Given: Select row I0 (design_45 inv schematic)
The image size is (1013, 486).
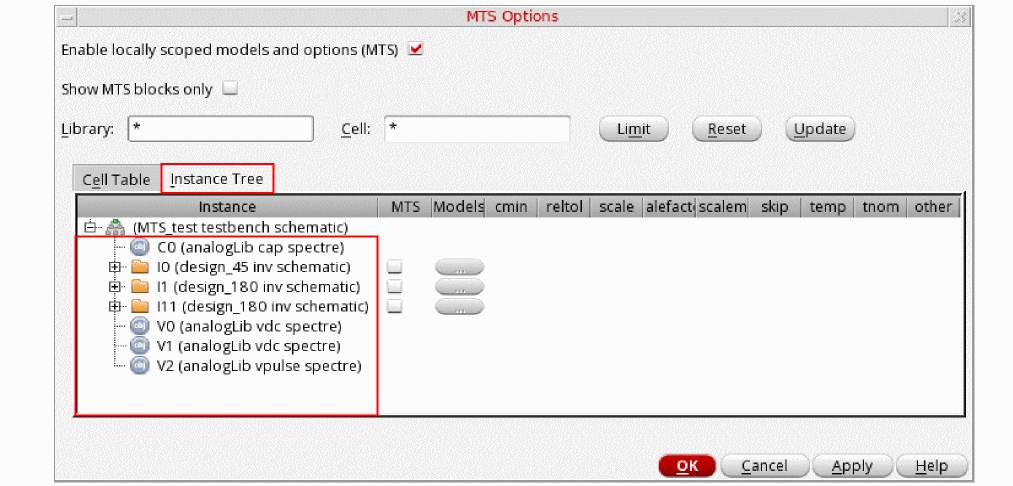Looking at the screenshot, I should (x=254, y=267).
